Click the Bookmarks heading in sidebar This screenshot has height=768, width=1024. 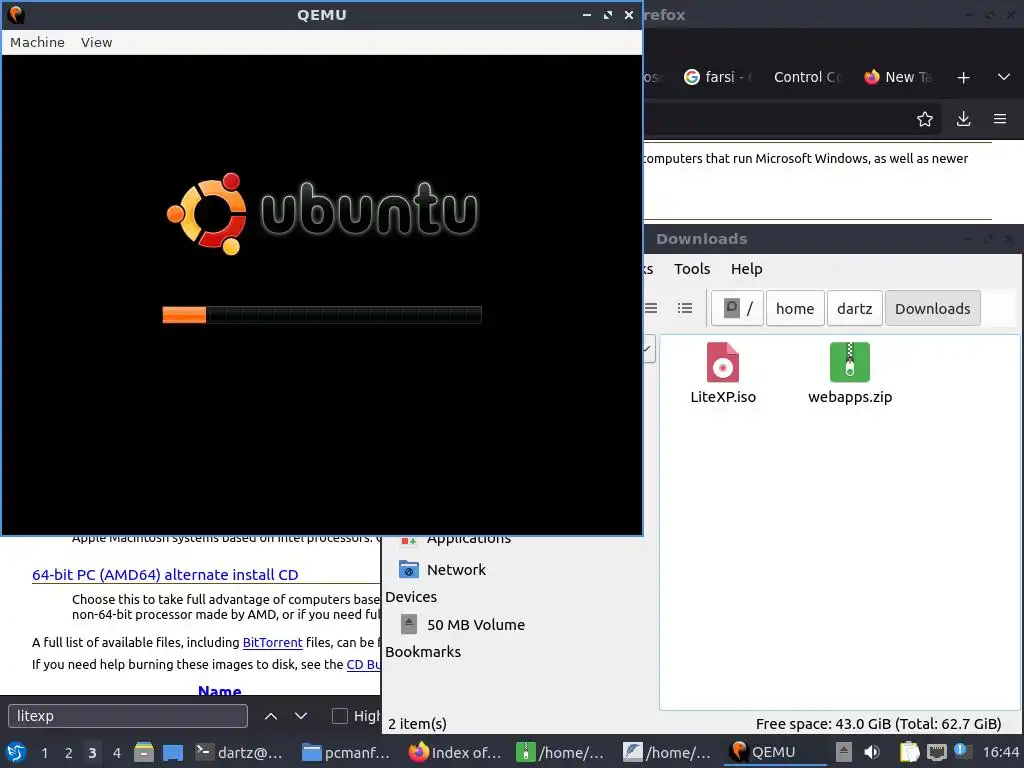(423, 652)
